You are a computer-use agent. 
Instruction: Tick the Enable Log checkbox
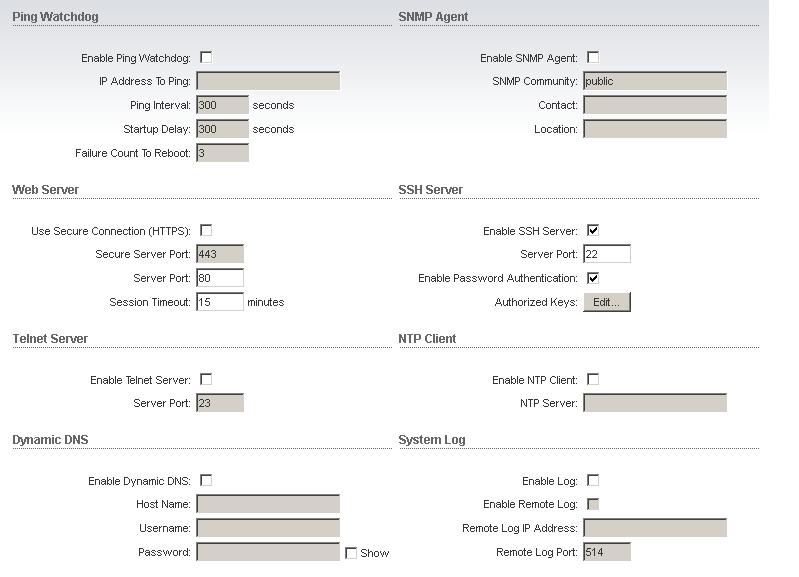coord(593,481)
